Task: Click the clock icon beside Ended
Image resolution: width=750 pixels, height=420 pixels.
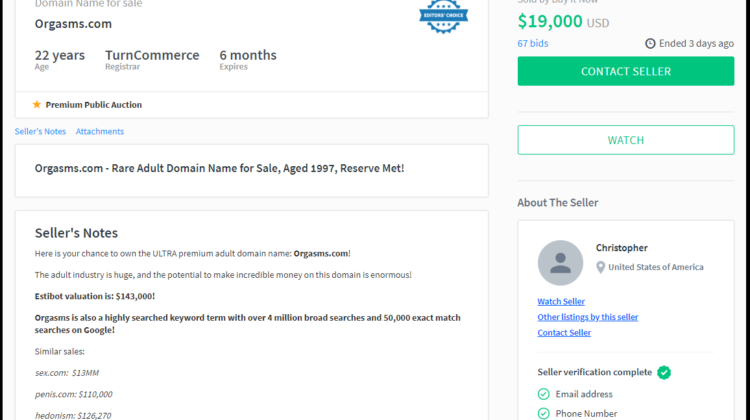Action: click(650, 44)
